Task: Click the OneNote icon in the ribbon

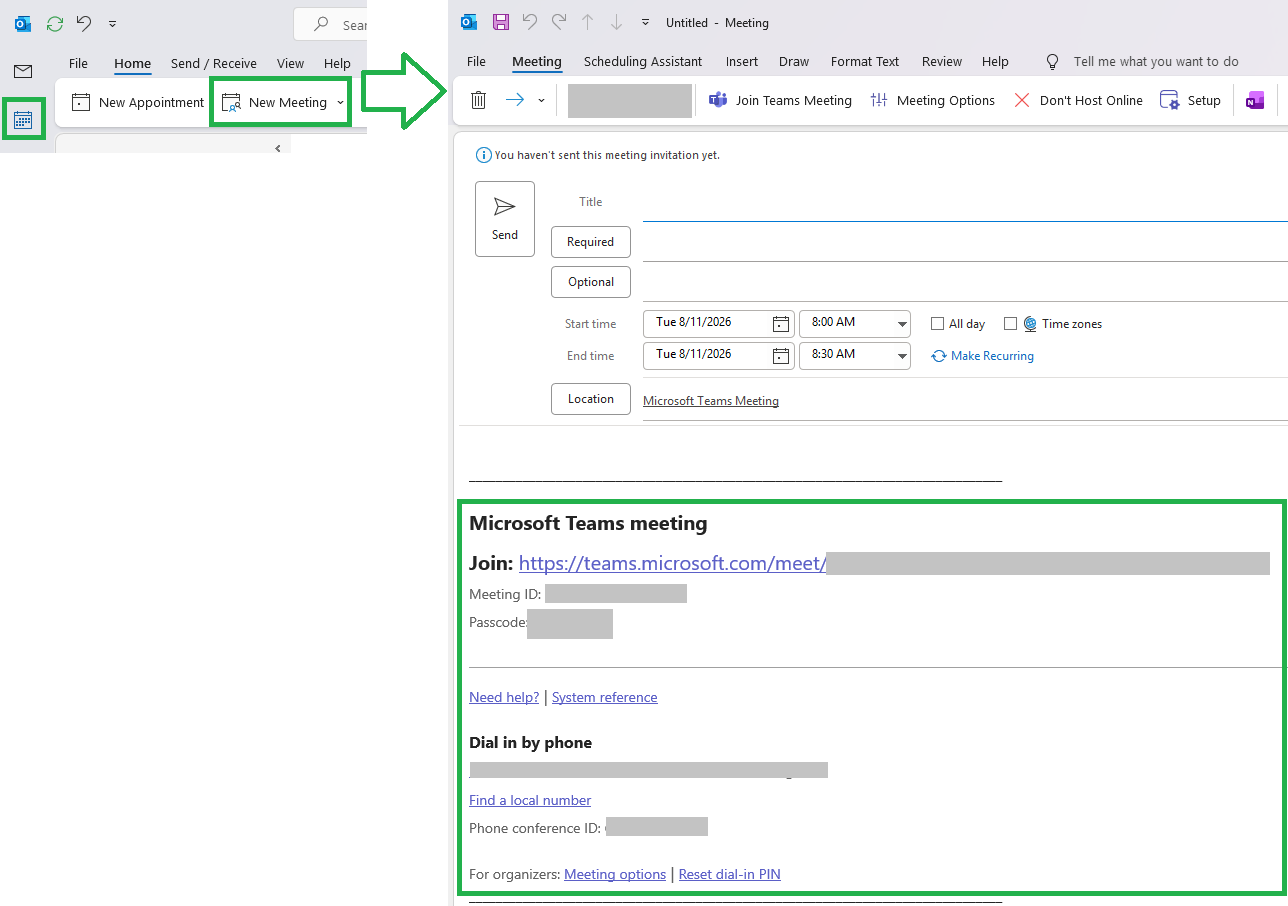Action: click(1255, 100)
